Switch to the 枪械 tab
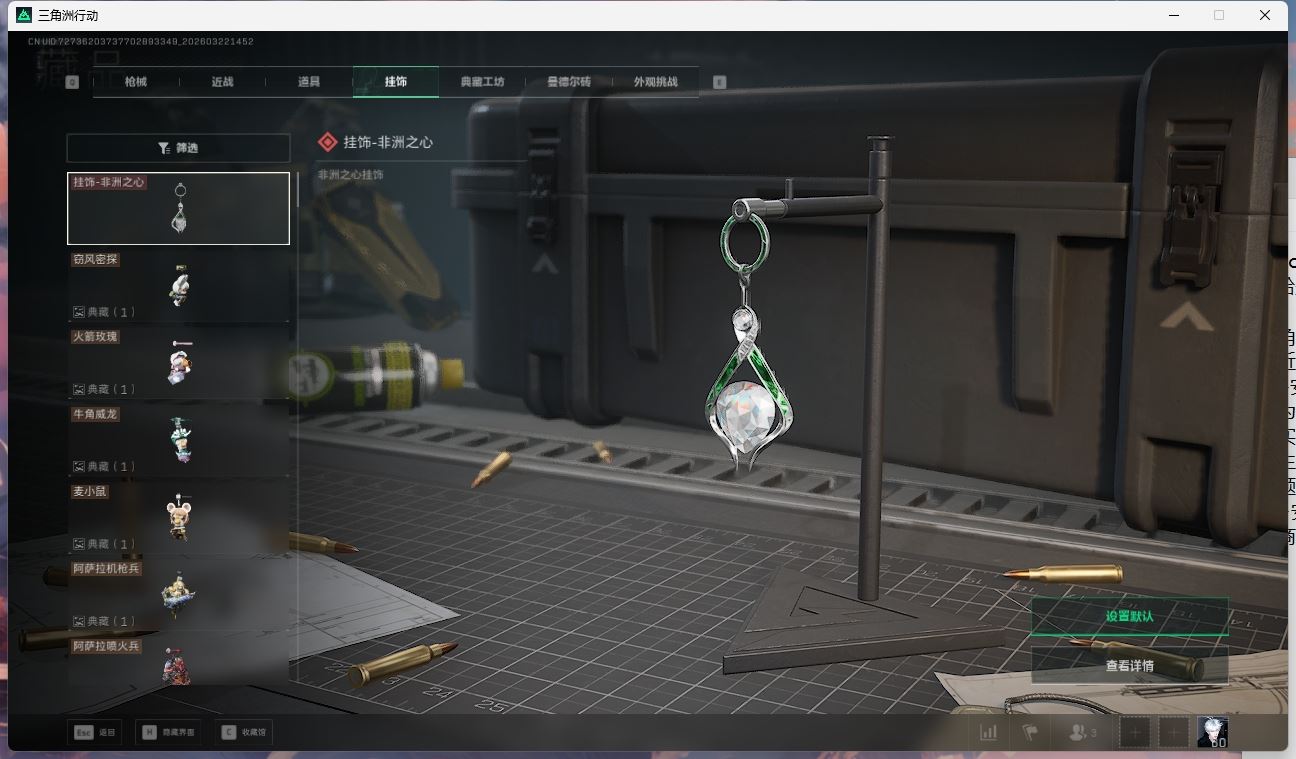This screenshot has width=1296, height=759. pos(136,82)
